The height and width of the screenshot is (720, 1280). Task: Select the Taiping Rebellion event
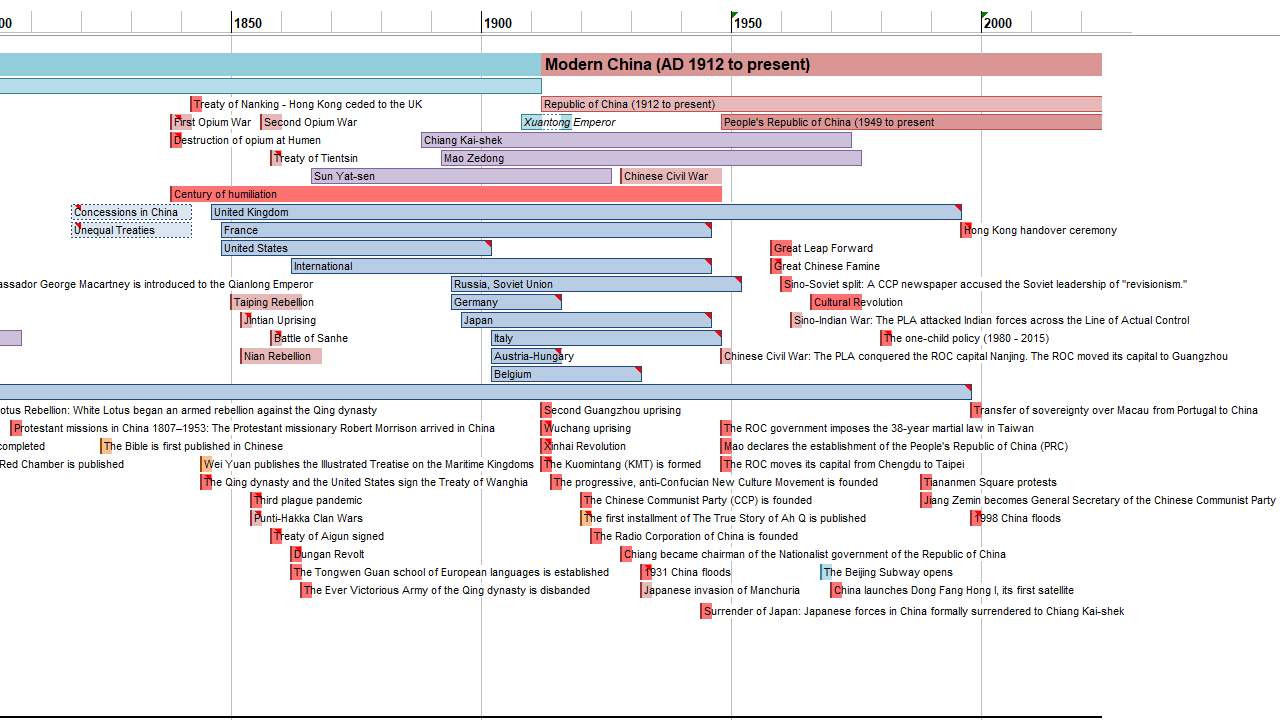(270, 302)
